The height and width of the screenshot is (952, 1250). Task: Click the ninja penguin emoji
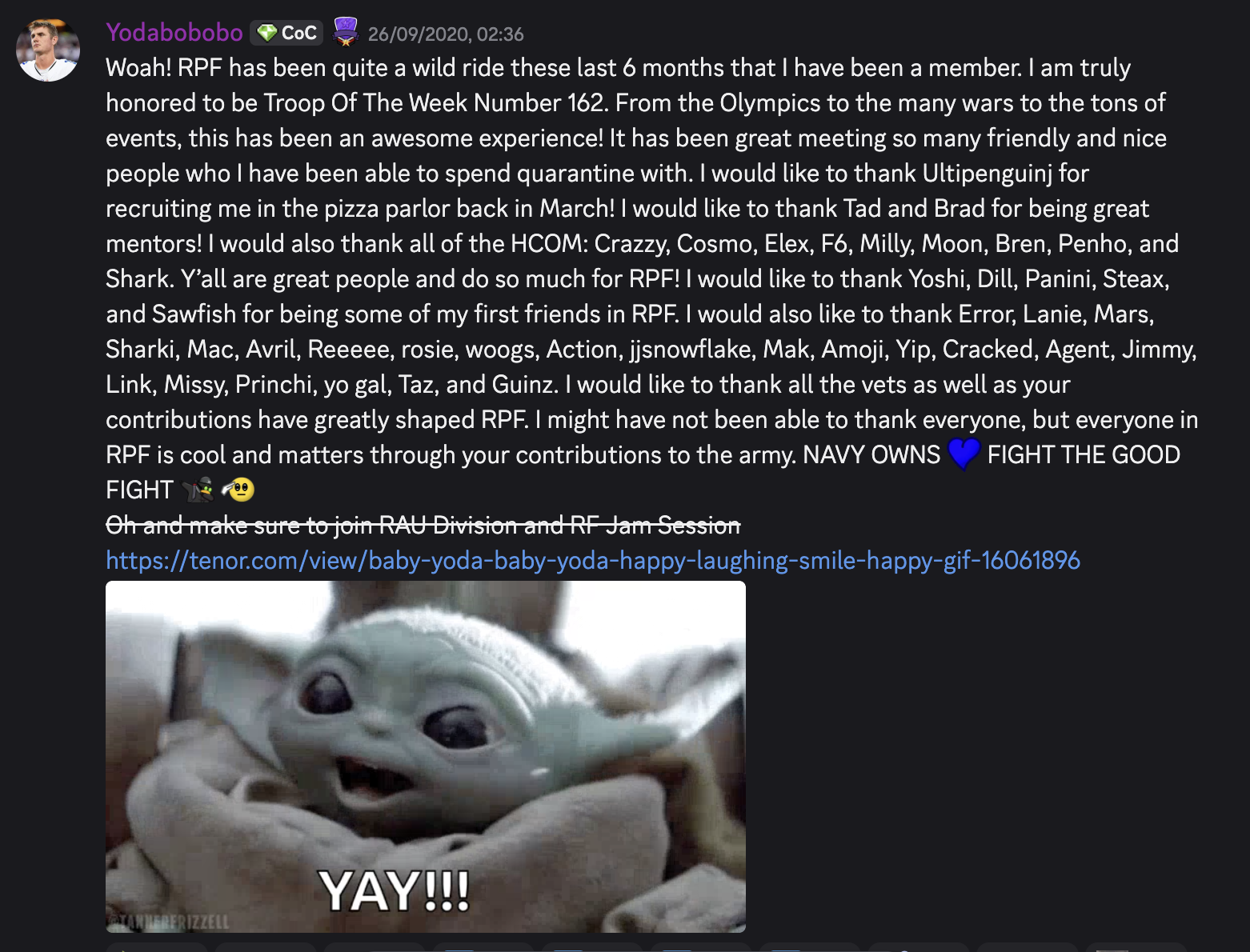pos(198,489)
